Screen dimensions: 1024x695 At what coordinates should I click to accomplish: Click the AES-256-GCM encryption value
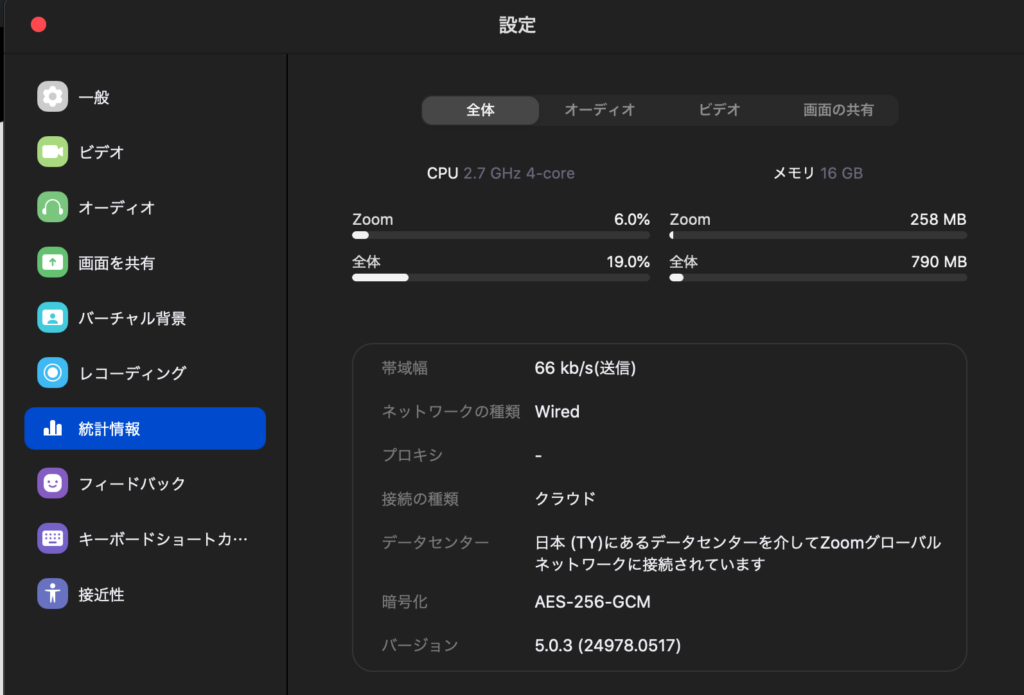[x=592, y=602]
